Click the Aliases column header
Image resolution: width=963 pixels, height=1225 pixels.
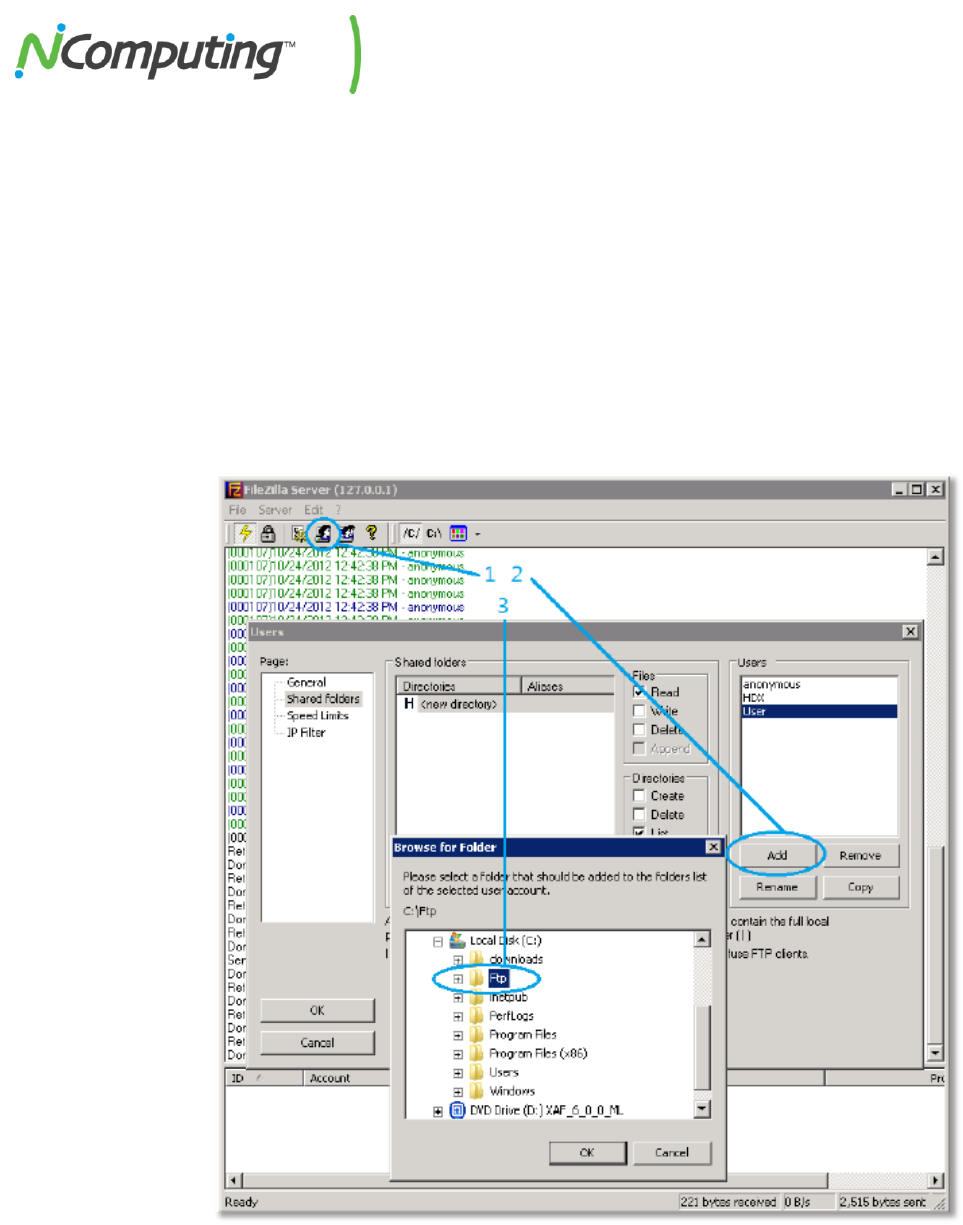(568, 687)
